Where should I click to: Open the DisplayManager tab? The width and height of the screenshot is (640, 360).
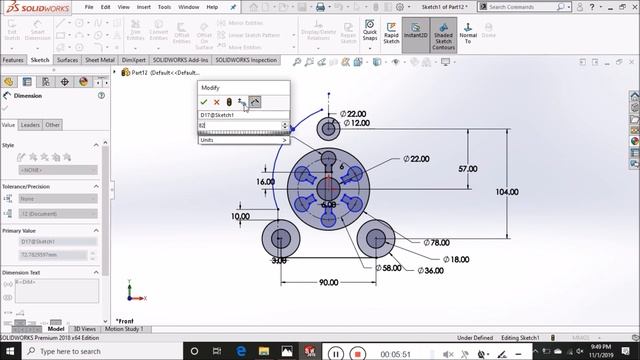point(83,82)
